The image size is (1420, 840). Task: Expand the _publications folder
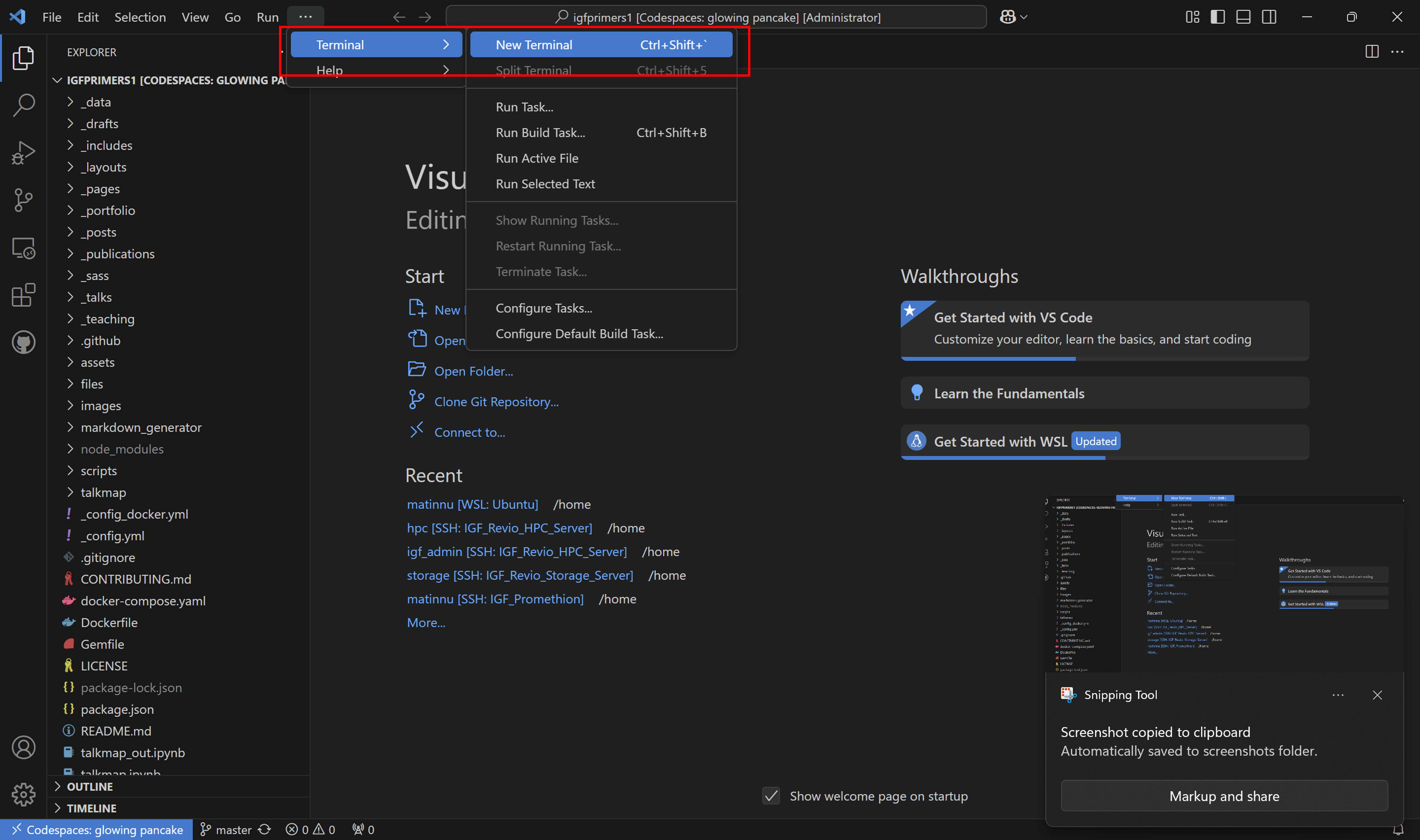point(118,254)
